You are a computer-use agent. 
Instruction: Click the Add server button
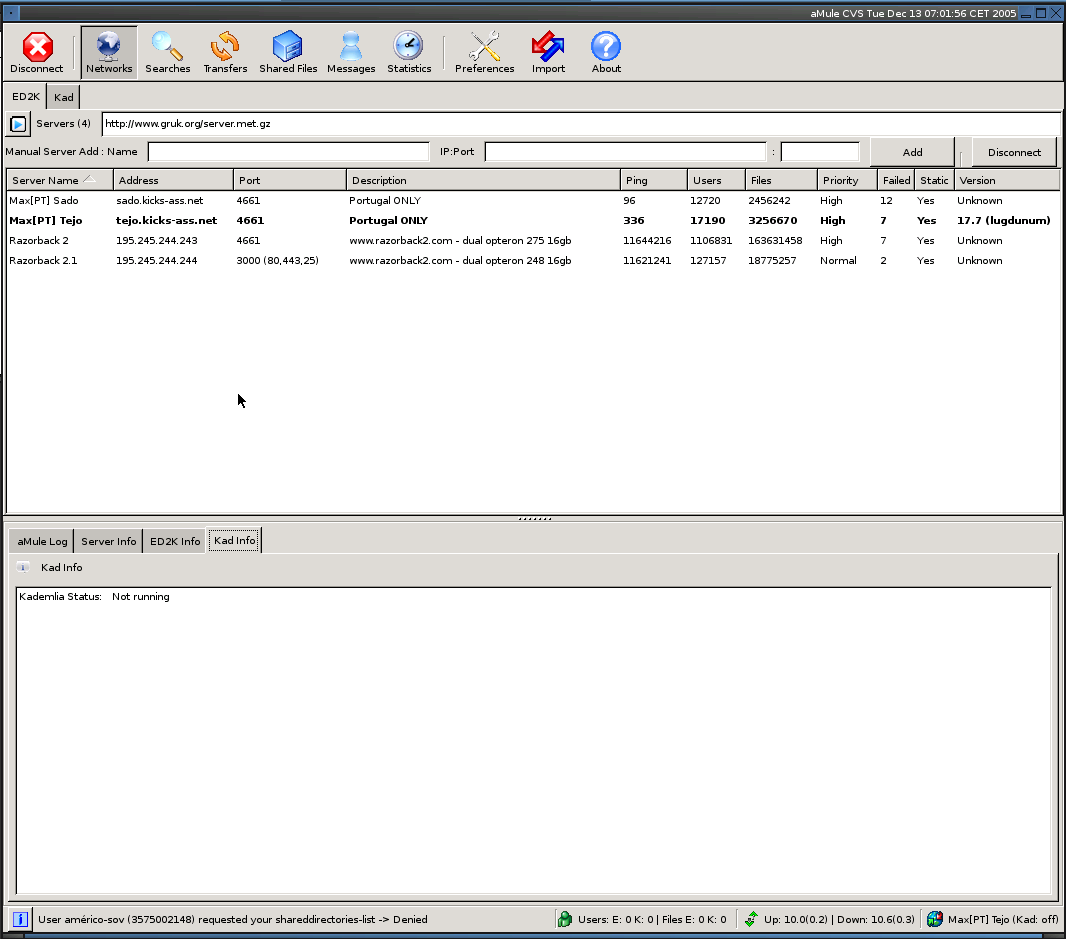912,152
